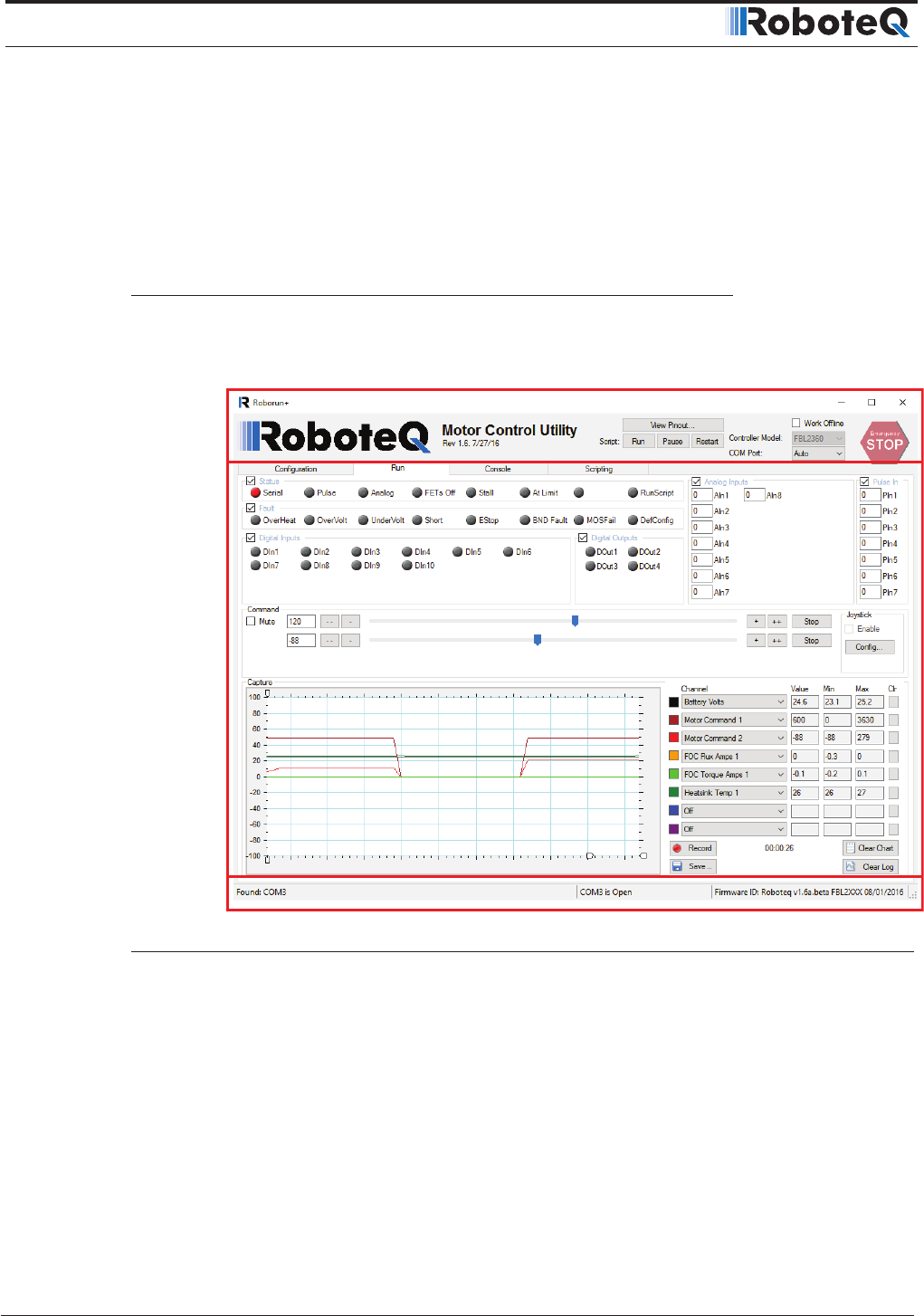The image size is (924, 1316).
Task: Toggle the Fault group checkbox
Action: (251, 508)
